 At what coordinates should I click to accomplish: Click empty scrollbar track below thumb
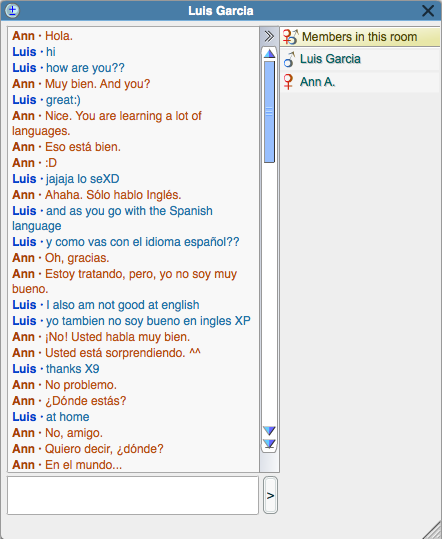click(x=269, y=292)
